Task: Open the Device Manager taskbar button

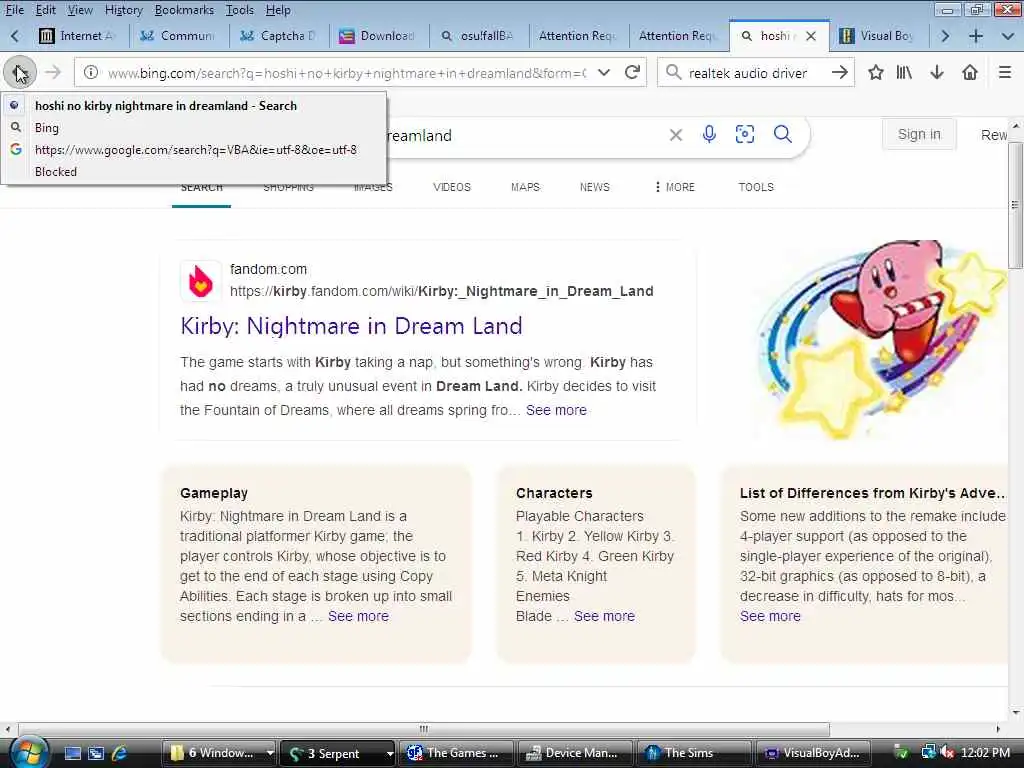Action: 573,753
